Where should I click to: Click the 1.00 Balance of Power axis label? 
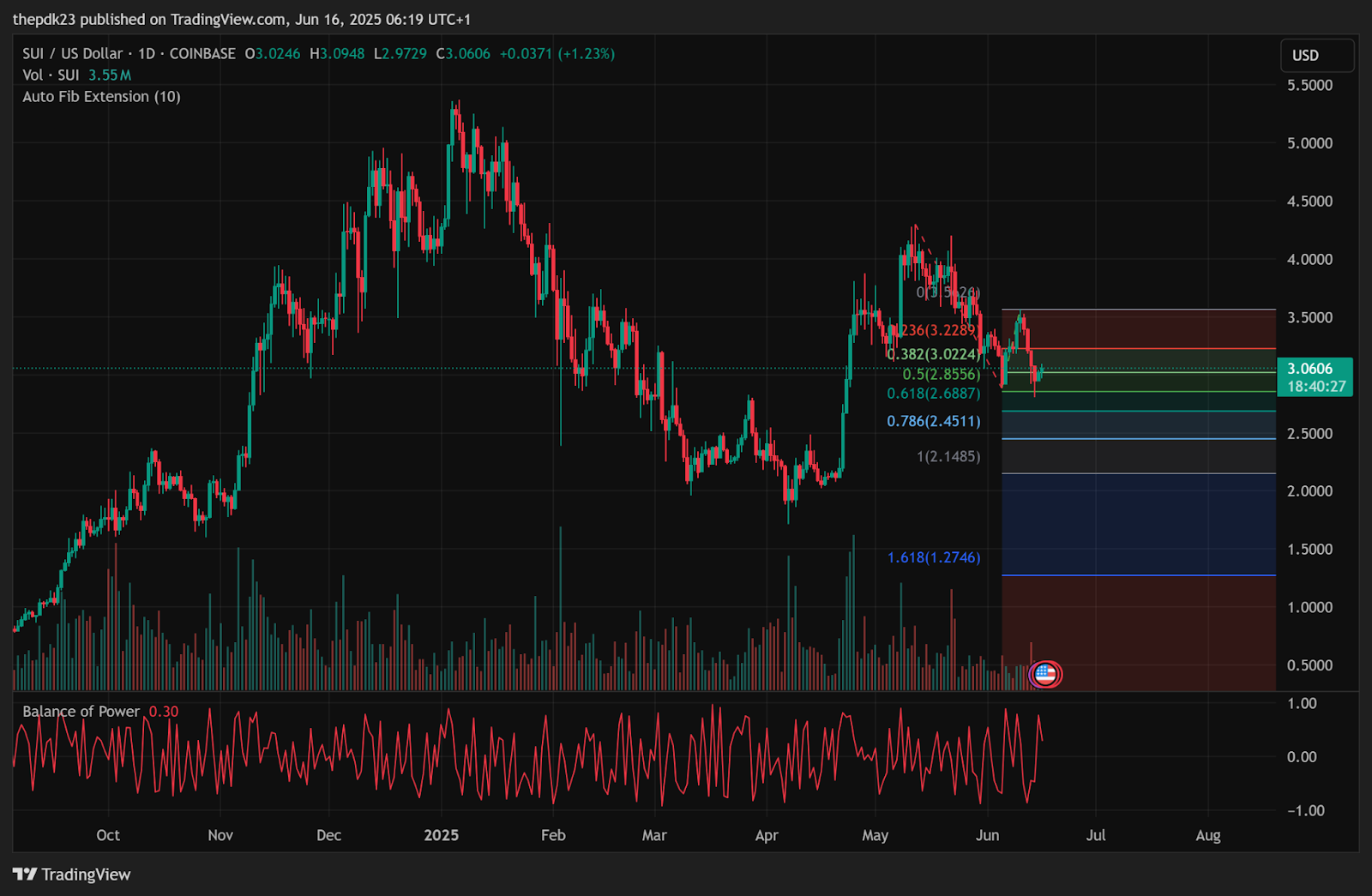(1303, 703)
